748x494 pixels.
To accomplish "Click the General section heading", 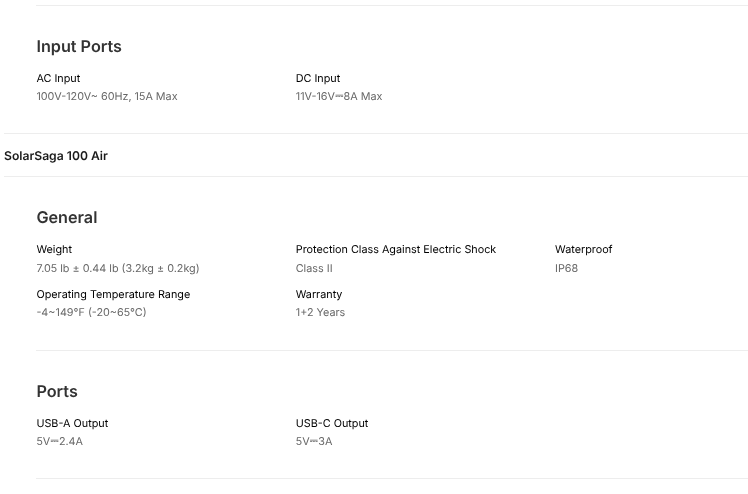I will coord(67,218).
